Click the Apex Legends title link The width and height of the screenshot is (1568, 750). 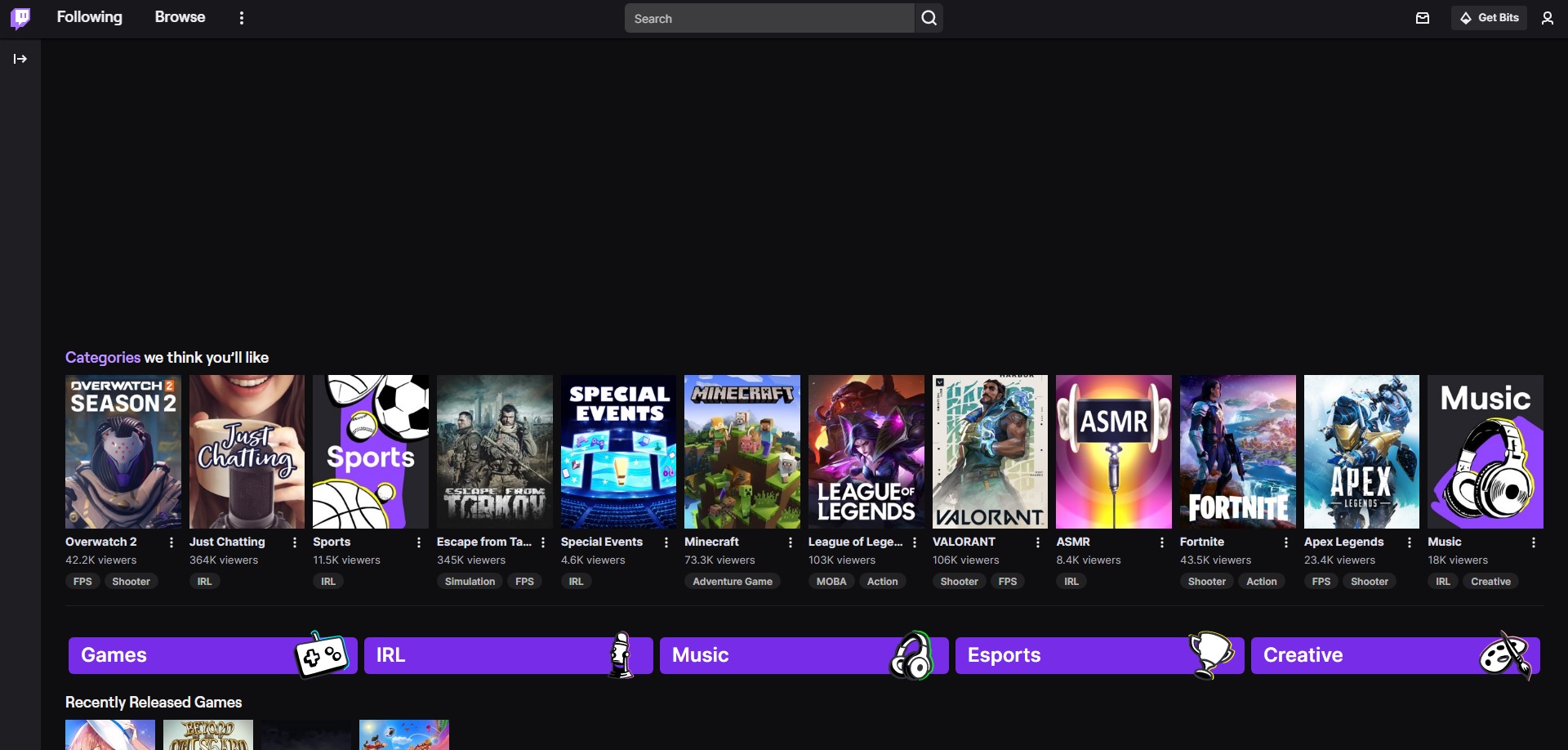click(x=1343, y=542)
